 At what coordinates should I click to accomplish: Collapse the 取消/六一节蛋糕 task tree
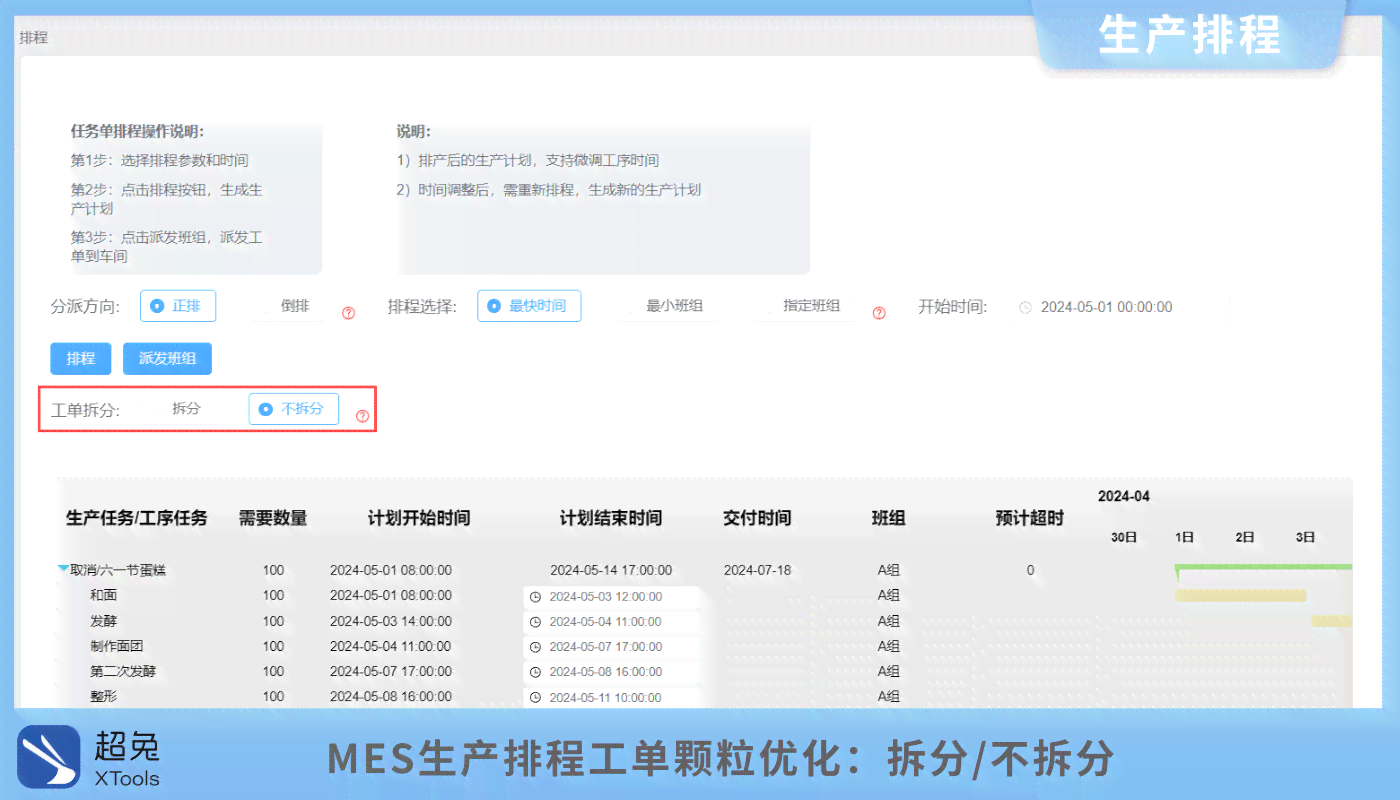(64, 569)
